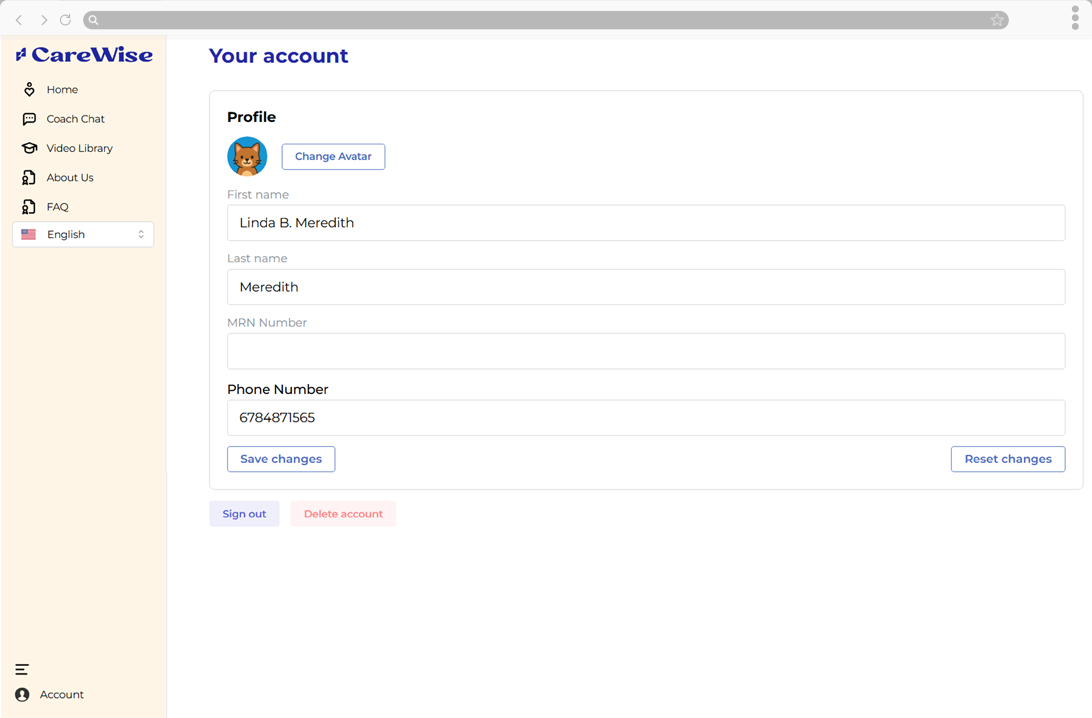Screen dimensions: 1092x718
Task: Click the Save changes button
Action: pyautogui.click(x=281, y=459)
